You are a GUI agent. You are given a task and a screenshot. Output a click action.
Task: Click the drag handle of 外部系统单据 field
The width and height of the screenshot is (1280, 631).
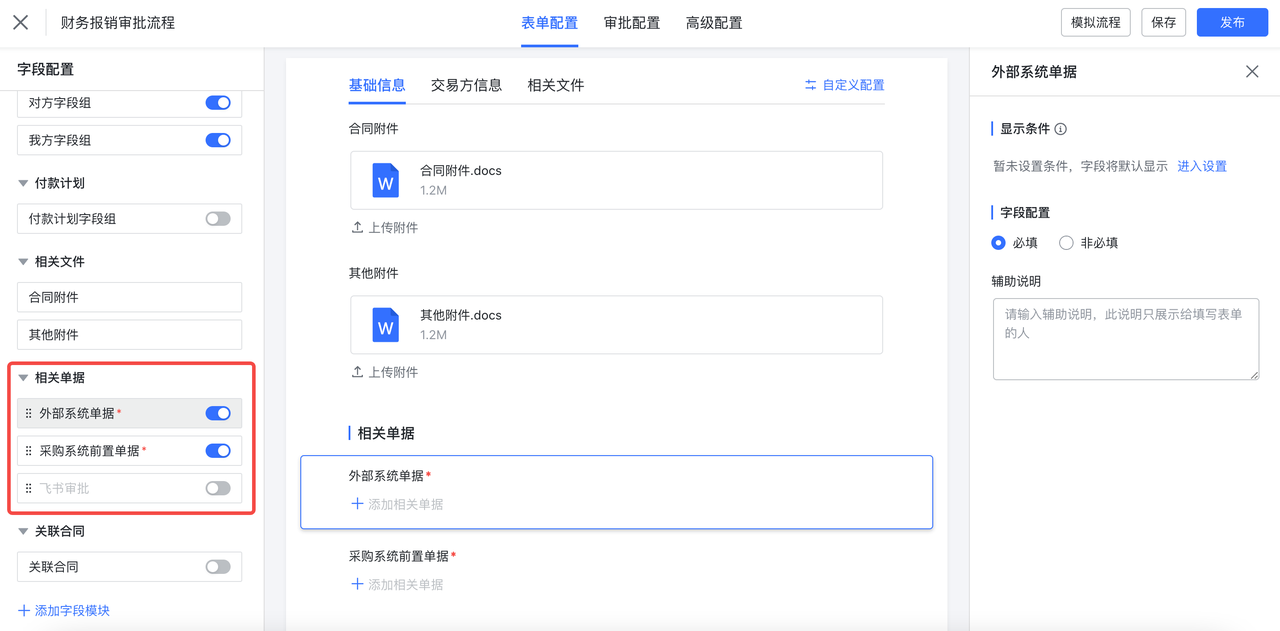click(29, 414)
